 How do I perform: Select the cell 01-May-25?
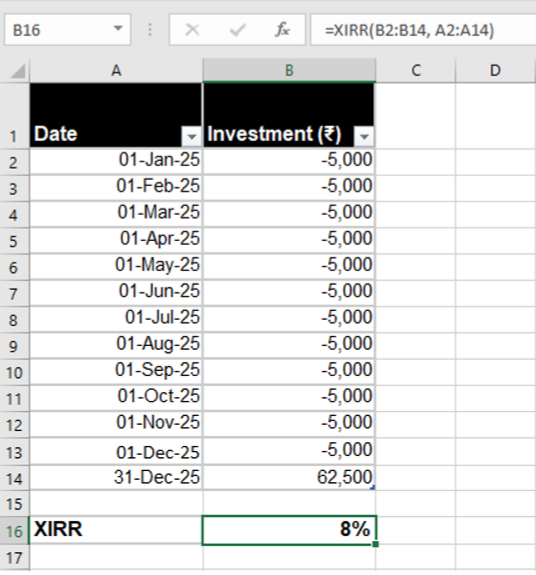tap(116, 267)
